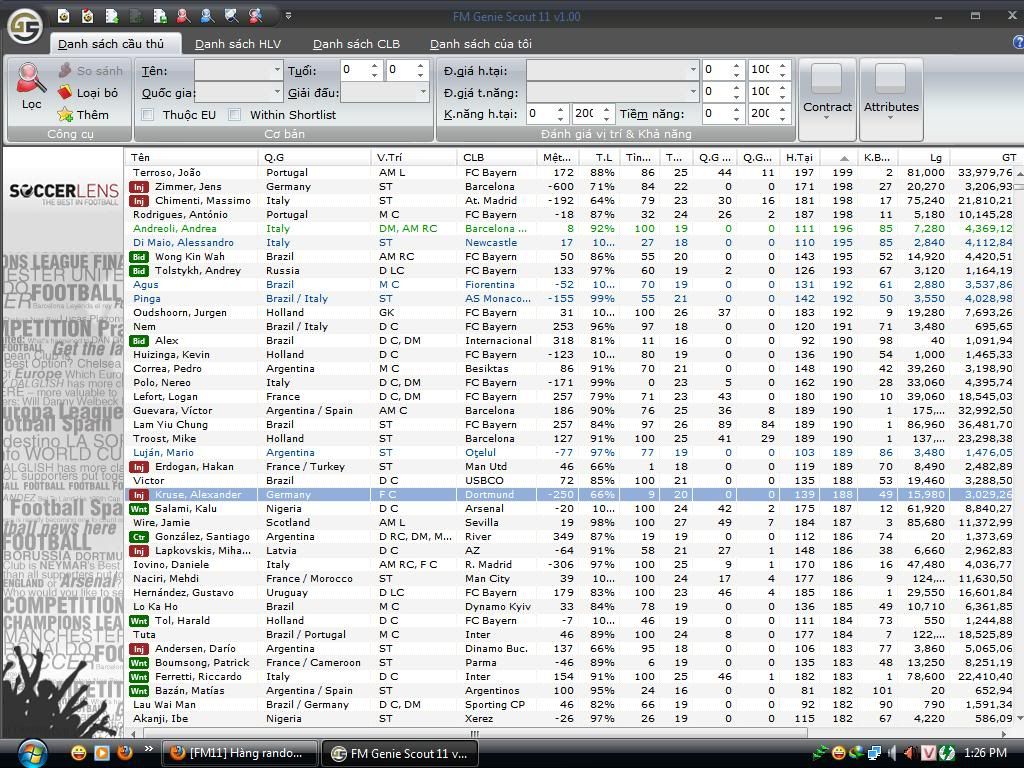Image resolution: width=1024 pixels, height=768 pixels.
Task: Click the Inj badge on Kruse, Alexander row
Action: (138, 495)
